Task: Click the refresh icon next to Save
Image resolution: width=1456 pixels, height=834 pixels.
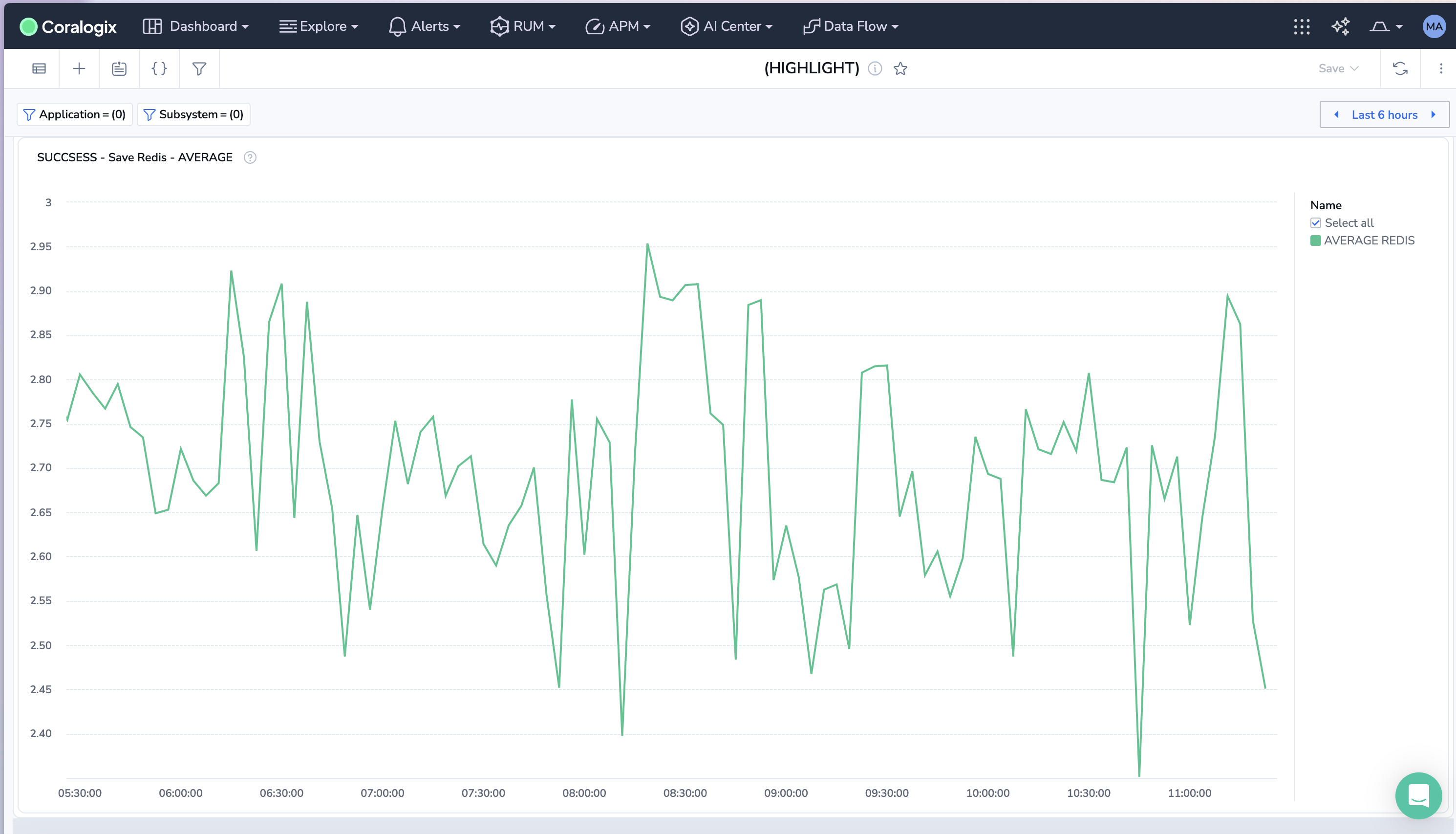Action: click(x=1400, y=68)
